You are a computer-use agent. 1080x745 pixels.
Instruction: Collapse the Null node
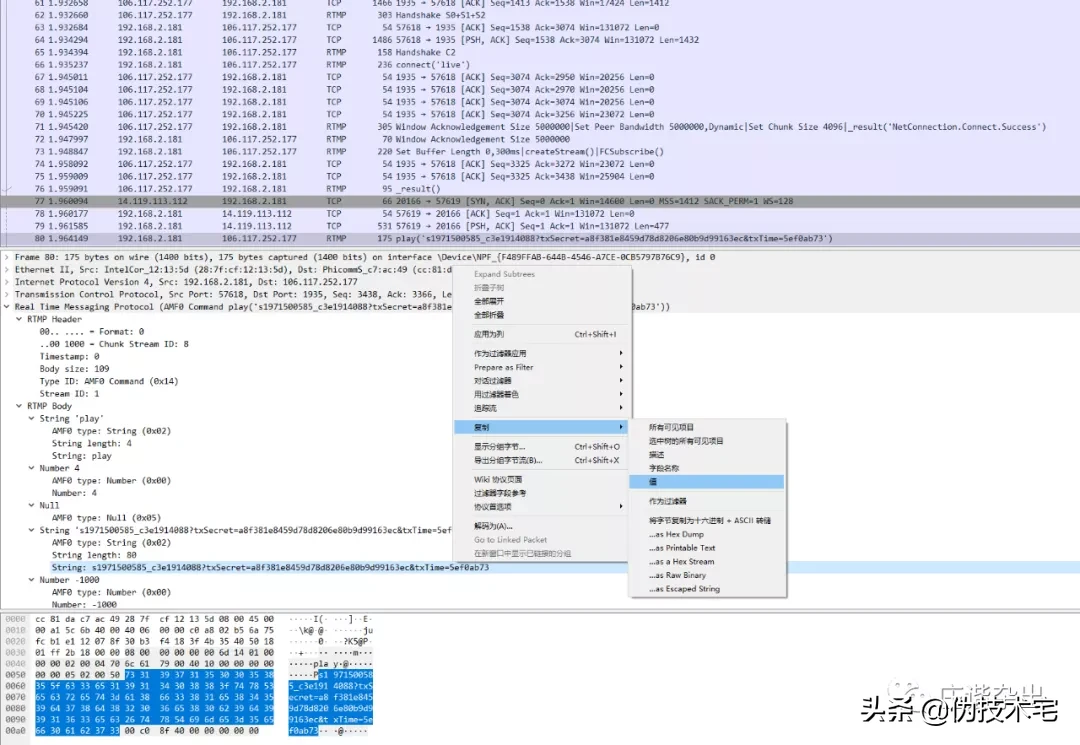[x=32, y=505]
